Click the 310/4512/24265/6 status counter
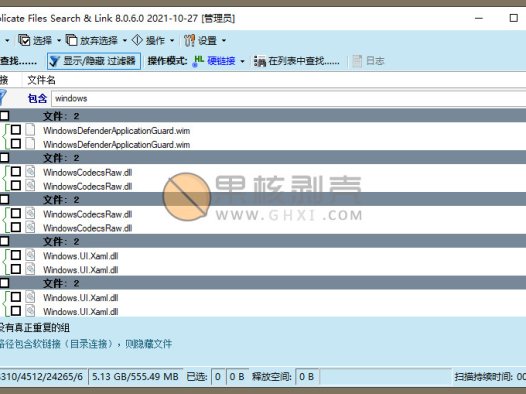This screenshot has width=526, height=394. coord(42,377)
